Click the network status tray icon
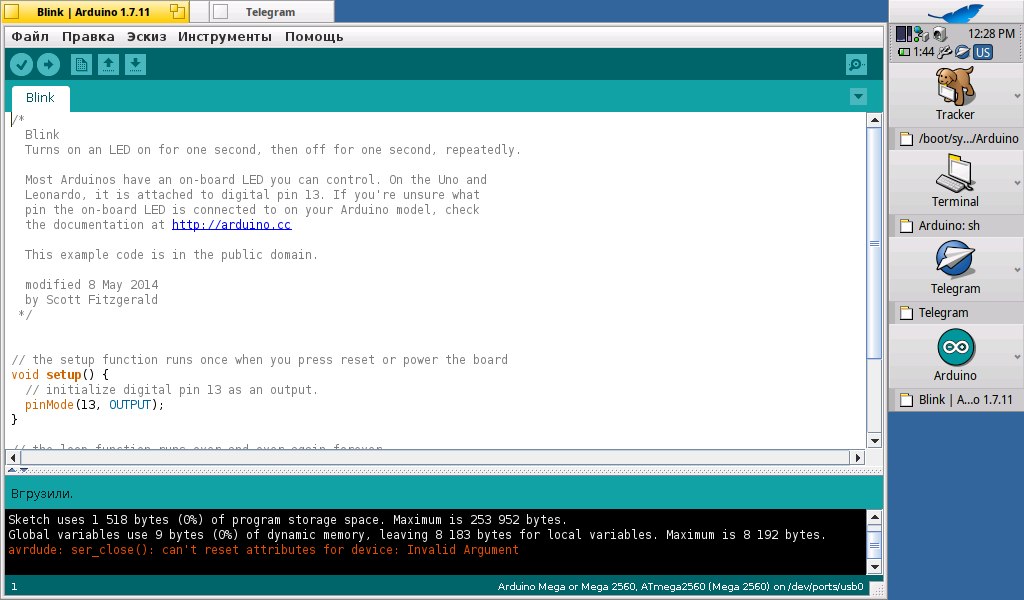This screenshot has width=1024, height=600. (921, 34)
